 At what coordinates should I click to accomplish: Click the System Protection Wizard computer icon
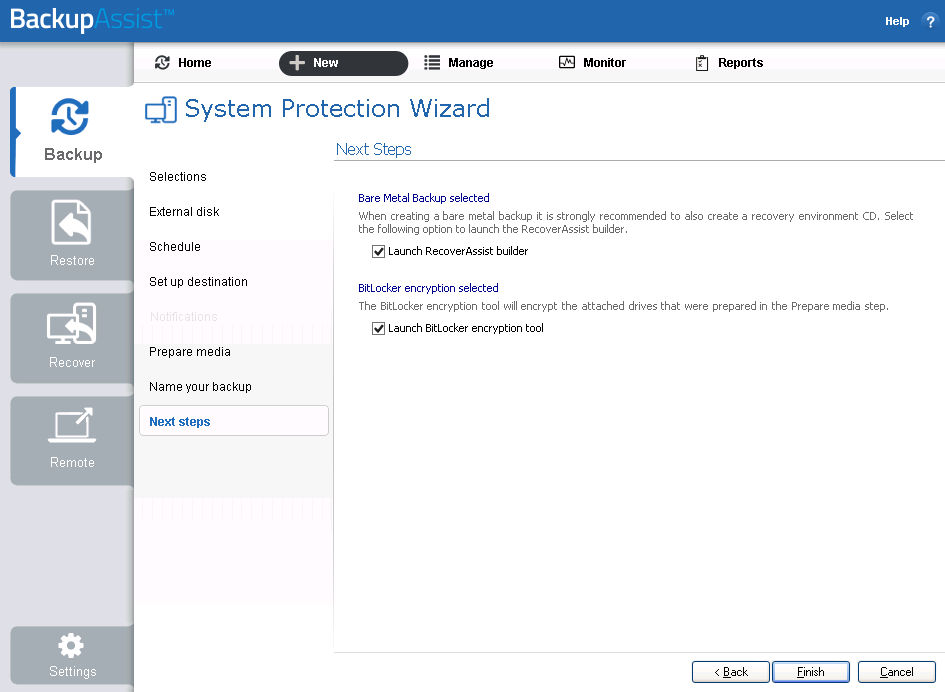click(x=161, y=110)
